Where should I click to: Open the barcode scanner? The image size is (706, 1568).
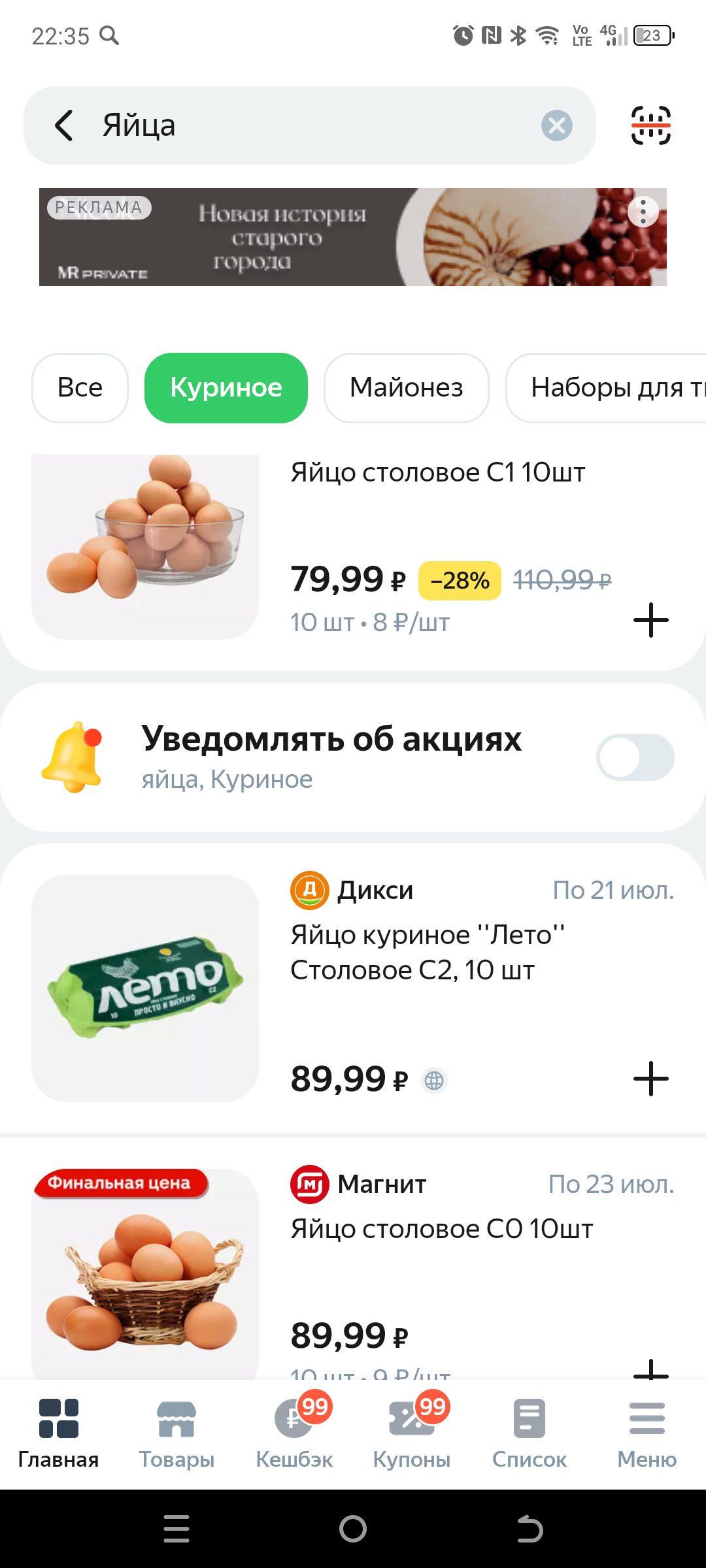650,125
